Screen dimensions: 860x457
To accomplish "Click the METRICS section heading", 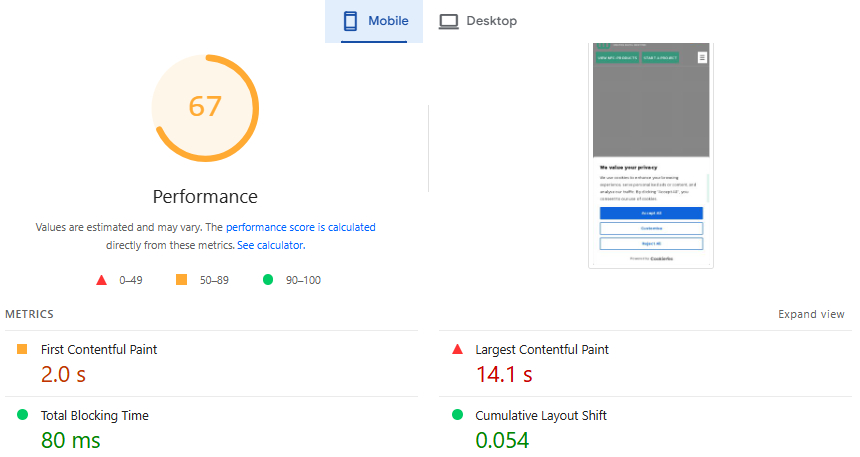I will [30, 314].
